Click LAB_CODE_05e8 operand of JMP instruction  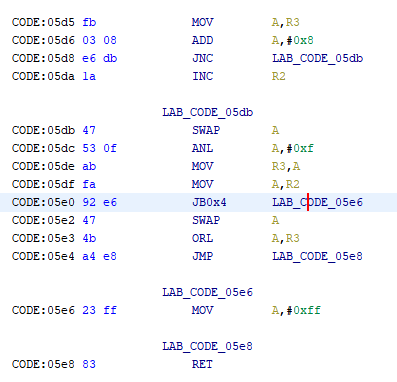(317, 256)
